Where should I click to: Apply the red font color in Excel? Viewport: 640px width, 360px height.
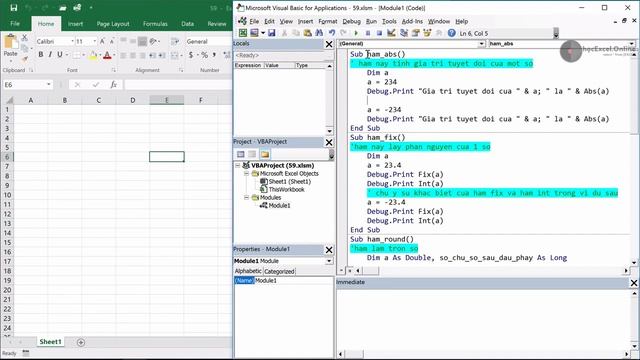[x=107, y=55]
